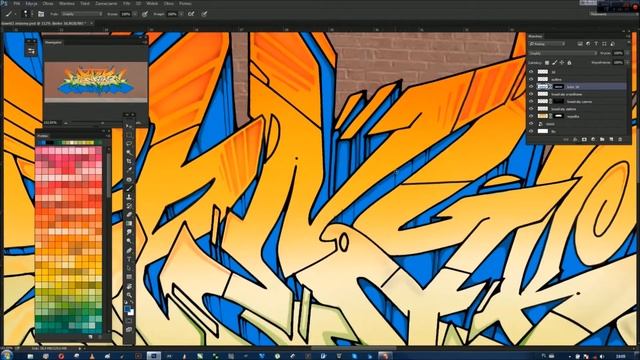Open the Plik menu
This screenshot has height=360, width=640.
point(17,3)
